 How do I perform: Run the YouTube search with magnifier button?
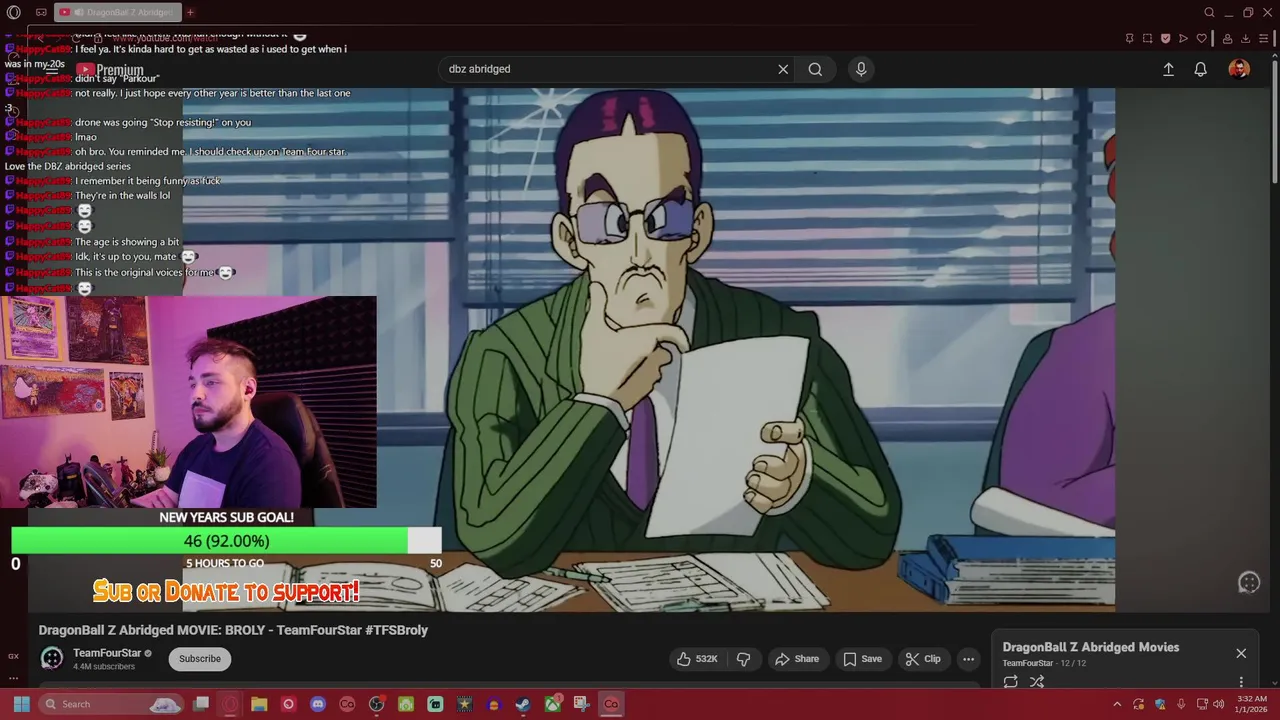point(815,69)
